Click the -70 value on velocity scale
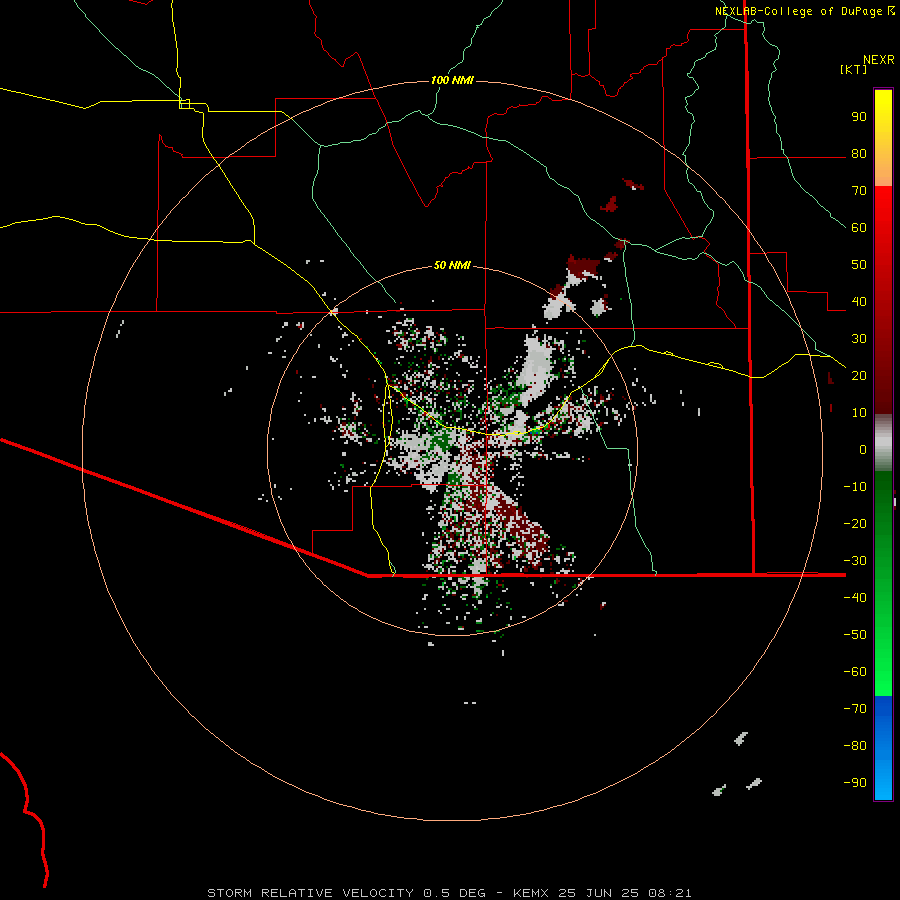 coord(855,709)
